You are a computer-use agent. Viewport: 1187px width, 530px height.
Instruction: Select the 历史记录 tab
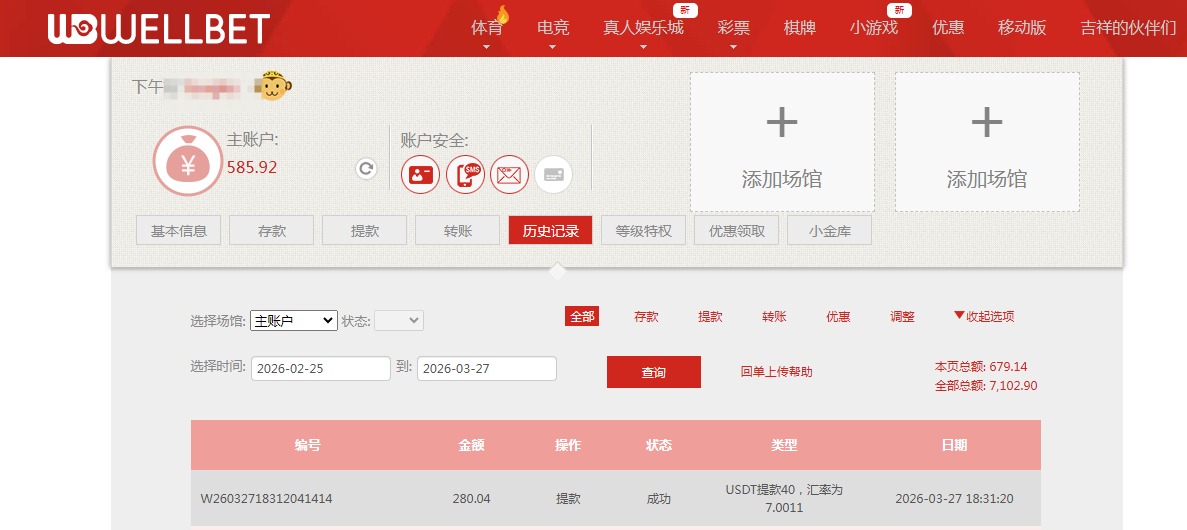click(550, 231)
